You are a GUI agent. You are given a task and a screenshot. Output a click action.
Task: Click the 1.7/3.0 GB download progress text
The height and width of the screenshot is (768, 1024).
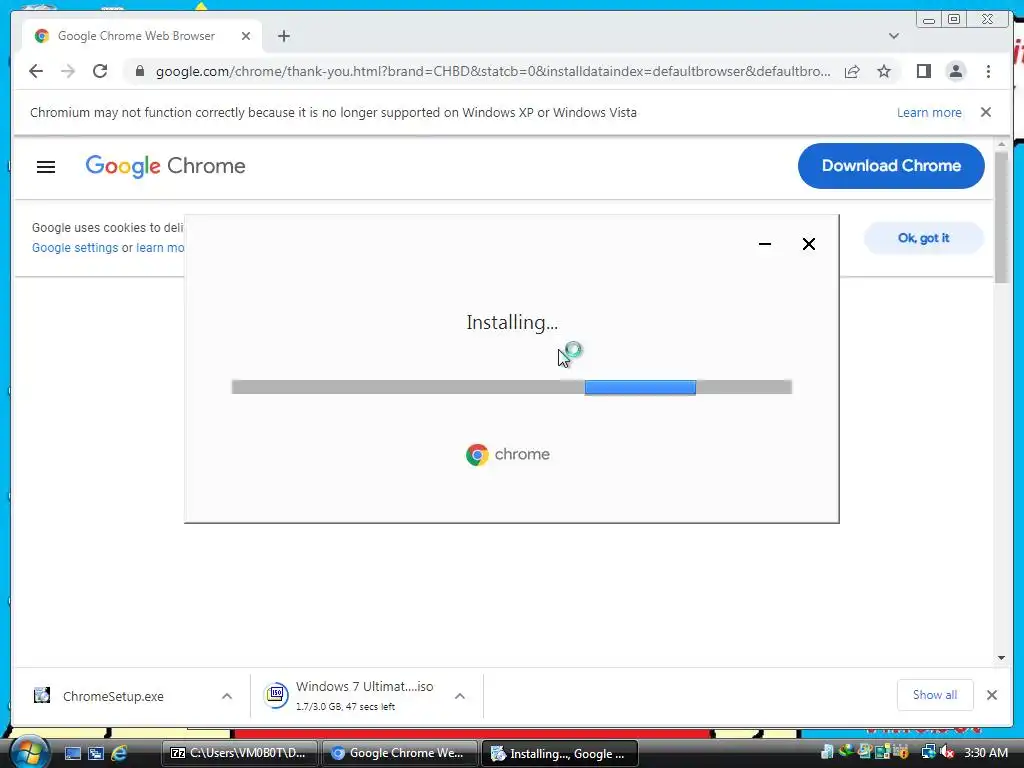coord(345,707)
